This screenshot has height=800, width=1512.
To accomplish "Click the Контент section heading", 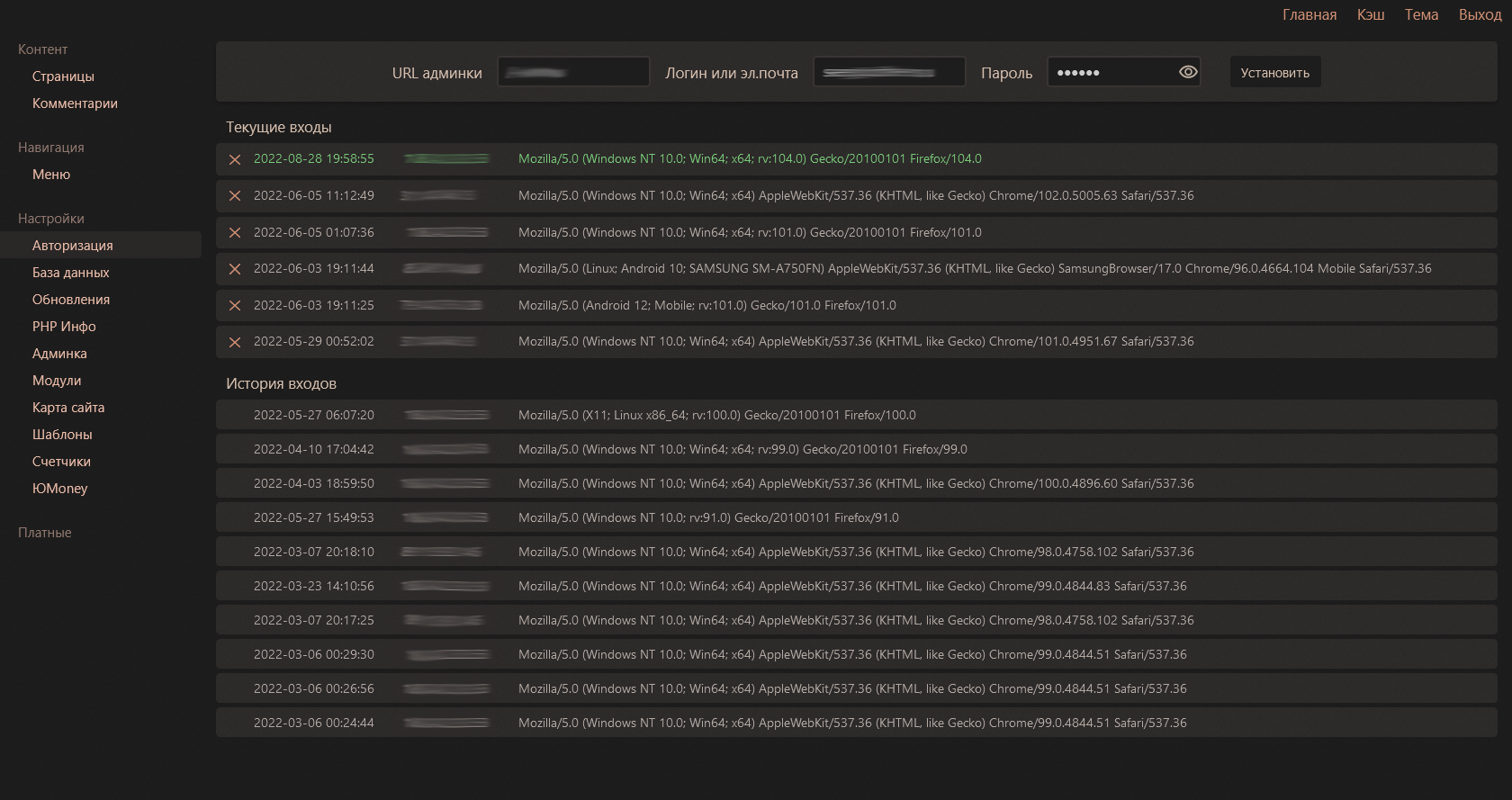I will click(42, 49).
